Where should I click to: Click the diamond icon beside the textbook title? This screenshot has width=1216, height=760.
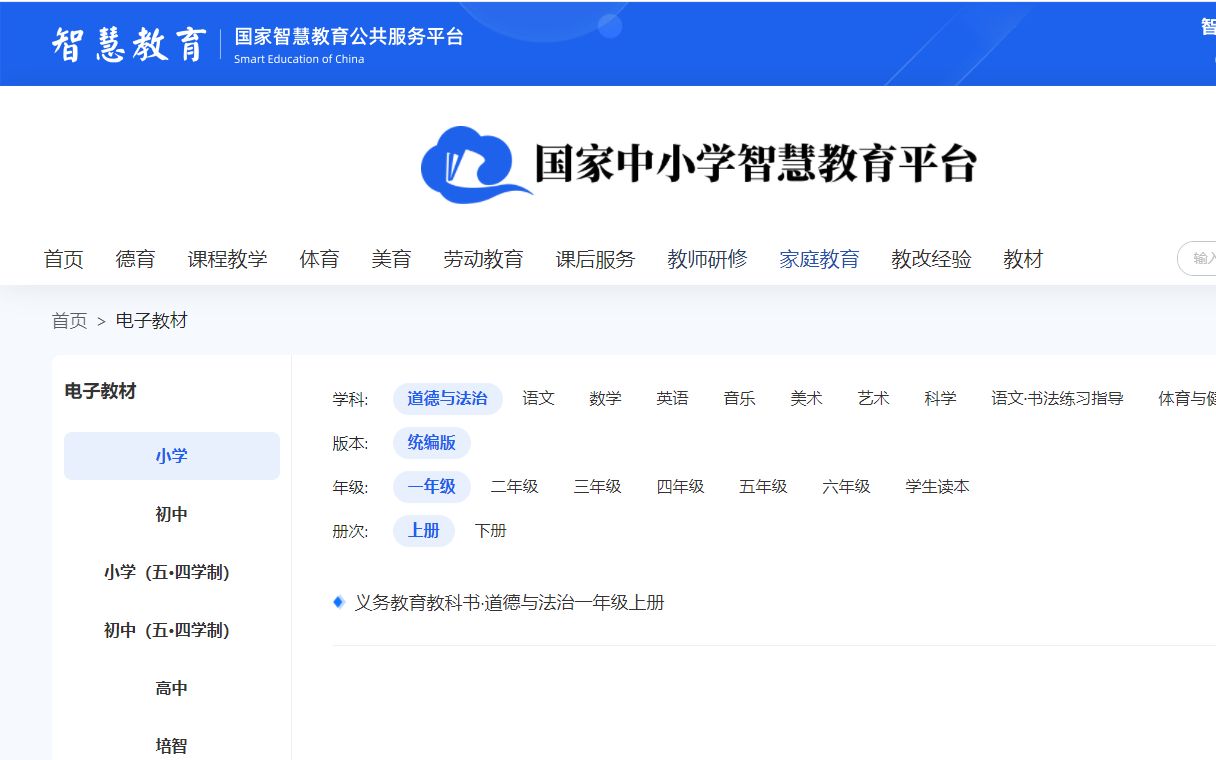(338, 602)
